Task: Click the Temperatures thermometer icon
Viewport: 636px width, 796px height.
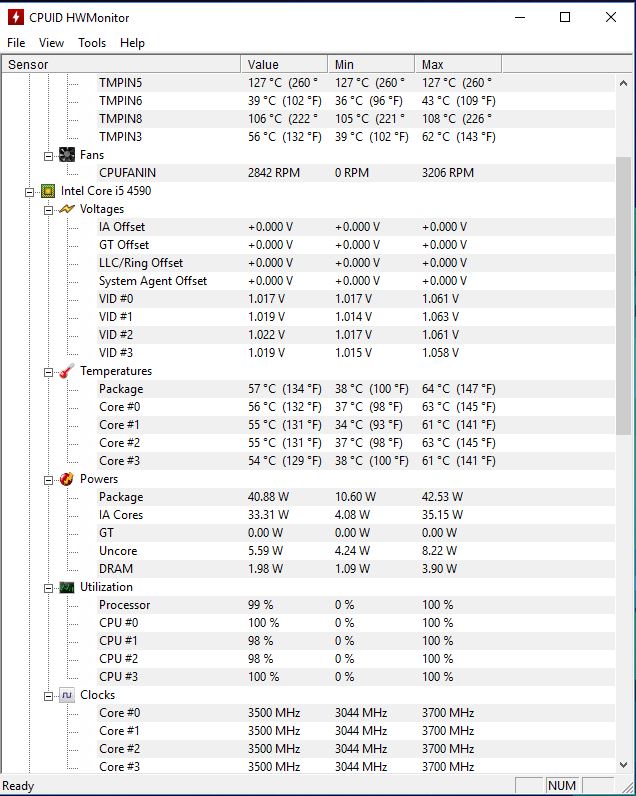Action: tap(66, 371)
